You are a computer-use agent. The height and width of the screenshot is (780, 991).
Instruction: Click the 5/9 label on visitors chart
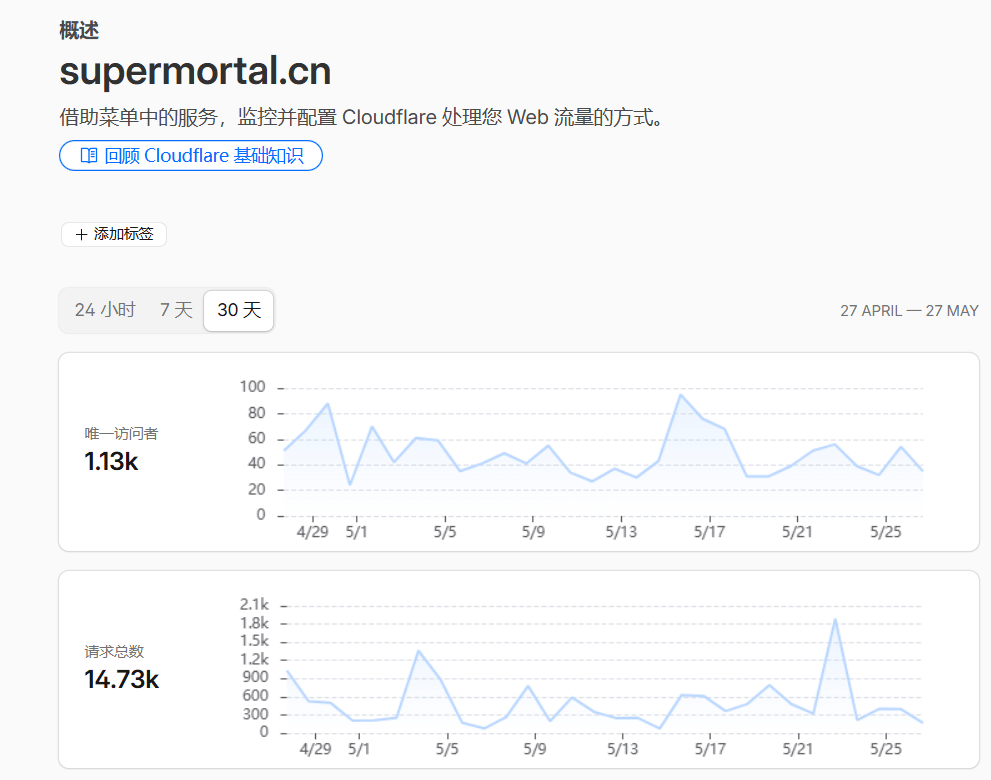pyautogui.click(x=533, y=532)
